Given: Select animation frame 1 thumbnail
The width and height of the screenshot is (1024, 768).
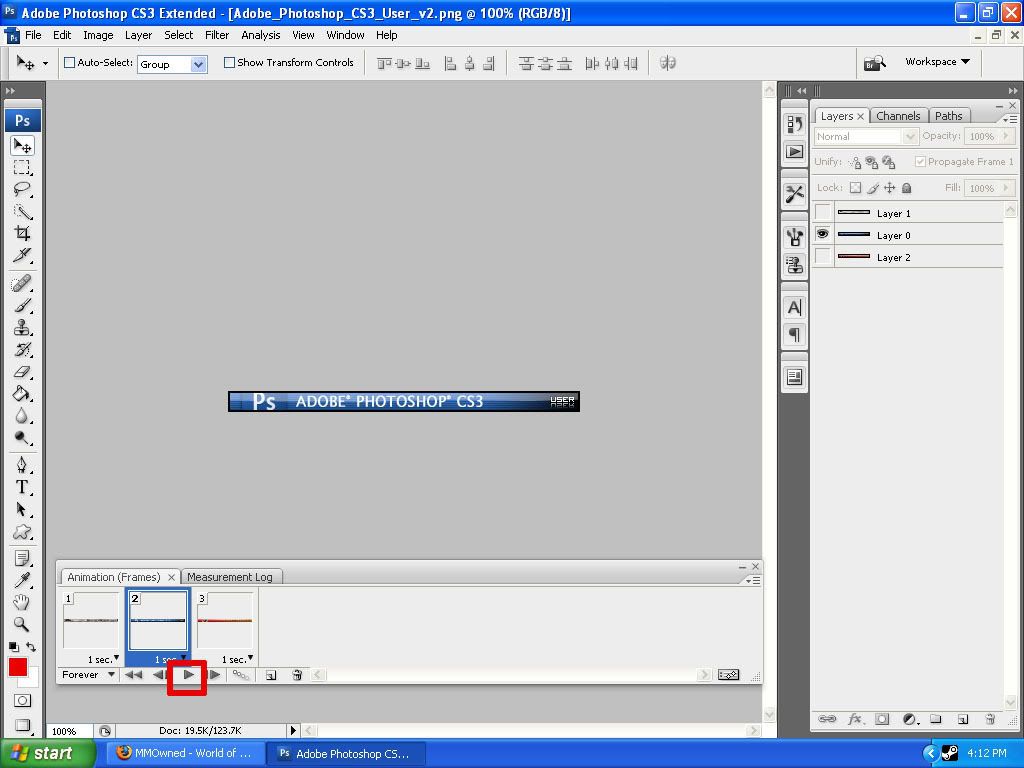Looking at the screenshot, I should point(91,620).
